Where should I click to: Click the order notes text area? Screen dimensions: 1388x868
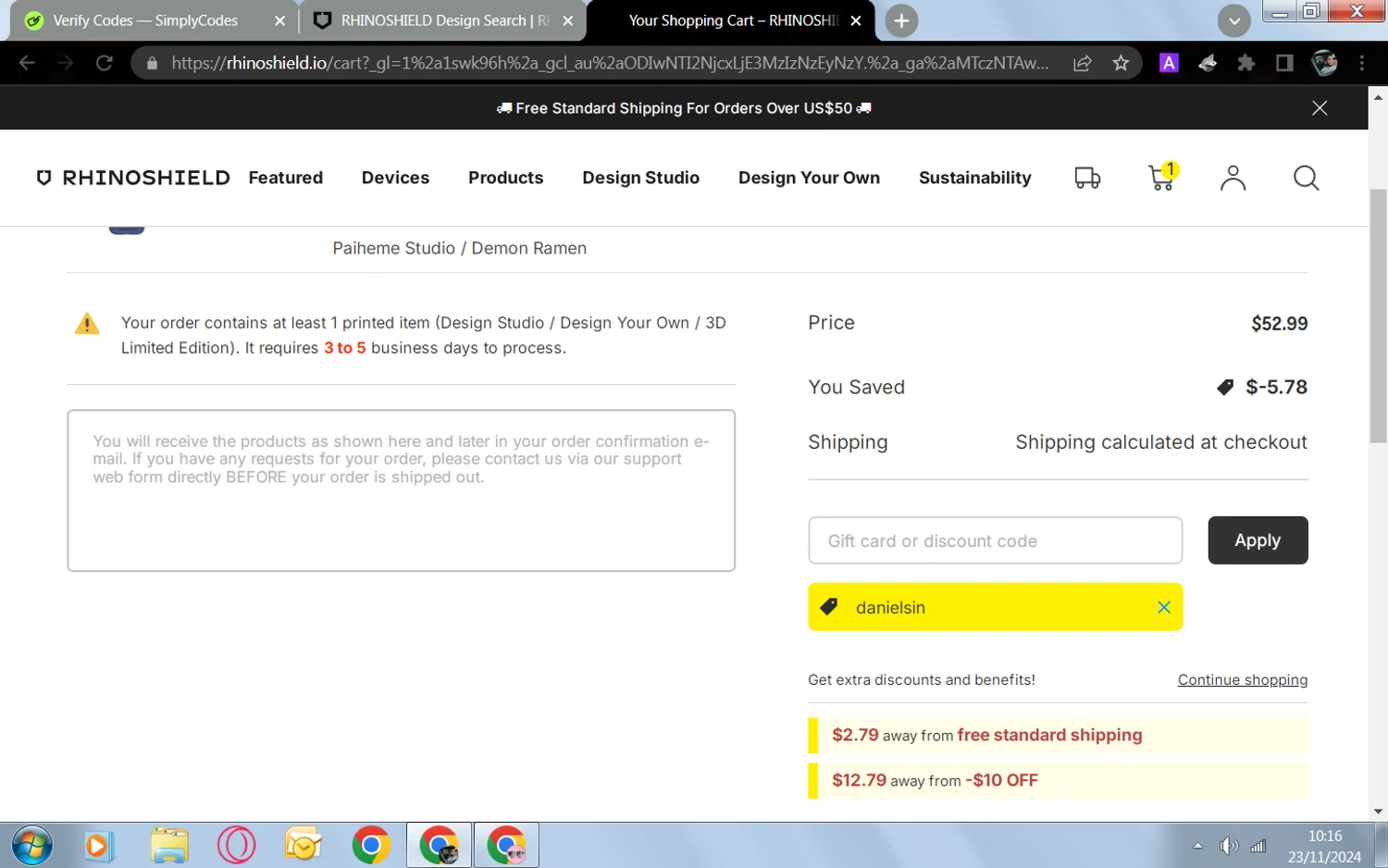click(401, 490)
